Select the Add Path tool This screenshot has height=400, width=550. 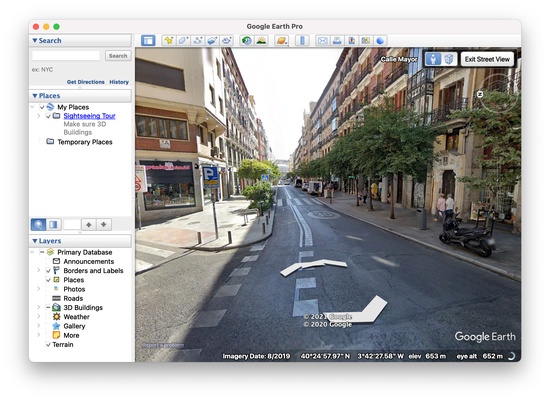198,40
